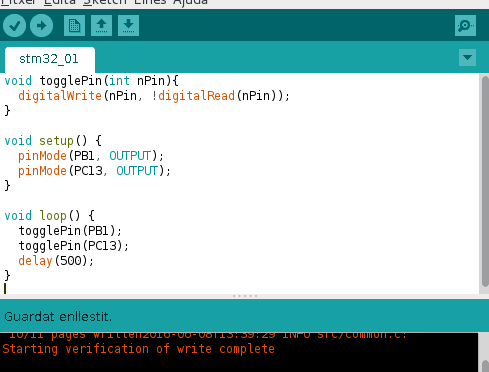Open the Eines menu
The height and width of the screenshot is (372, 489).
[x=150, y=3]
